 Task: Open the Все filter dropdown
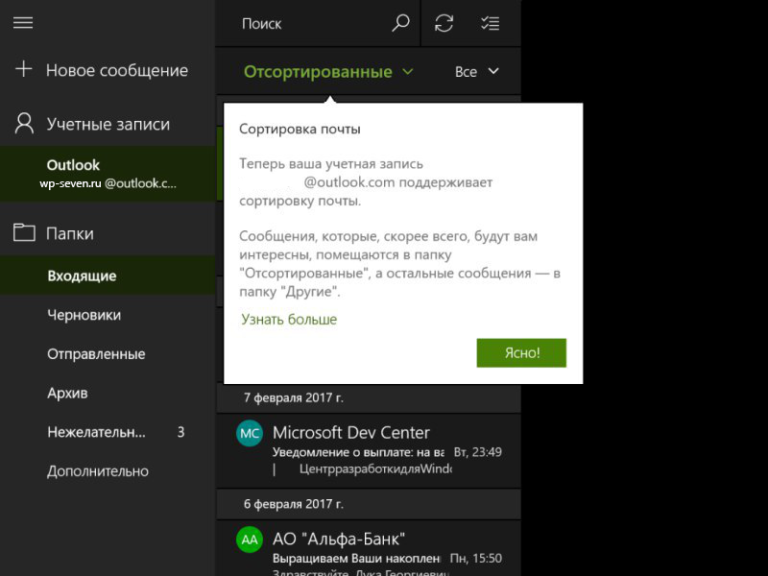tap(477, 72)
